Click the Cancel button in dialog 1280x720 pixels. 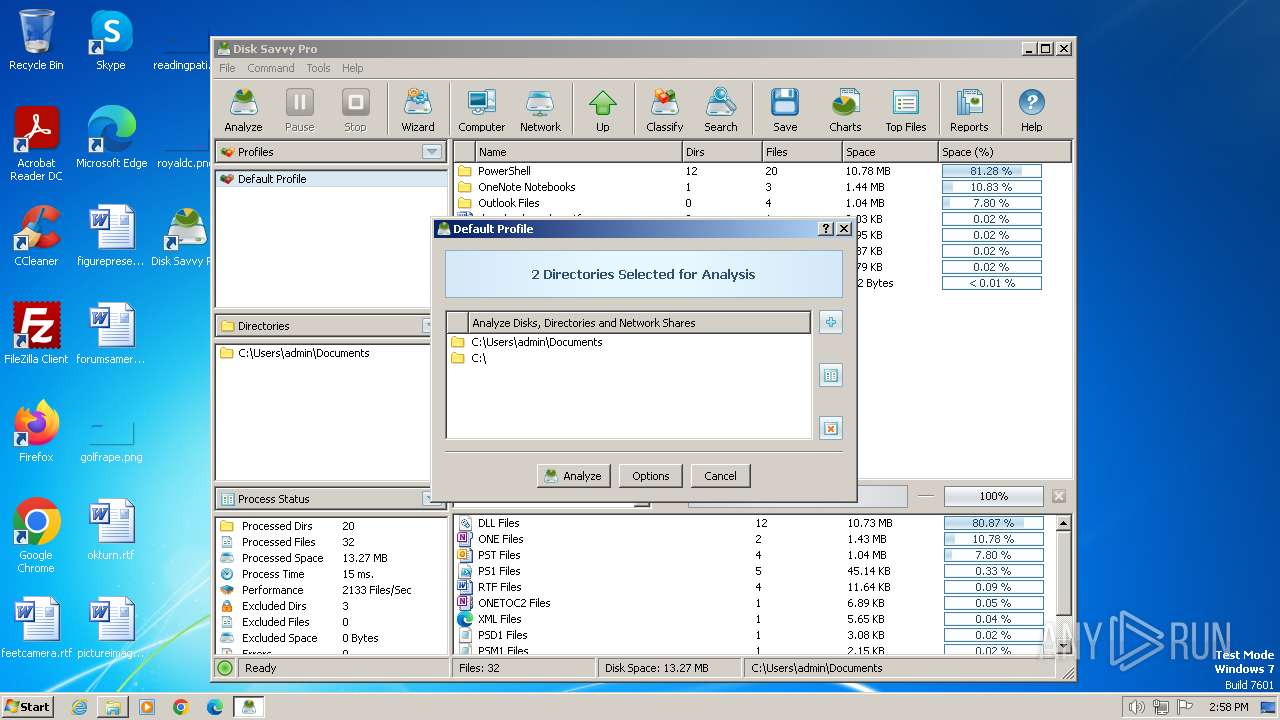(720, 476)
